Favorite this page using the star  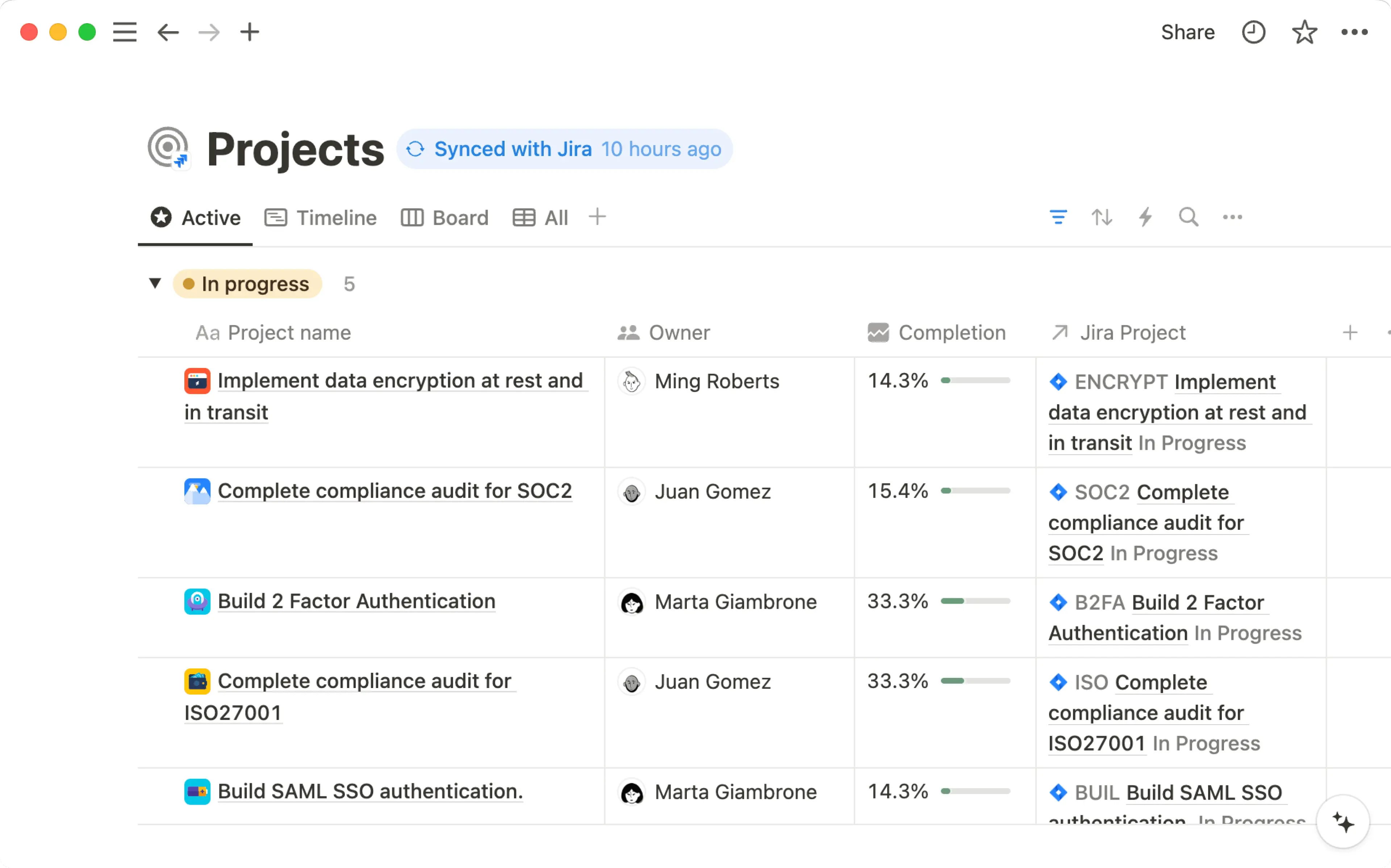pyautogui.click(x=1304, y=32)
